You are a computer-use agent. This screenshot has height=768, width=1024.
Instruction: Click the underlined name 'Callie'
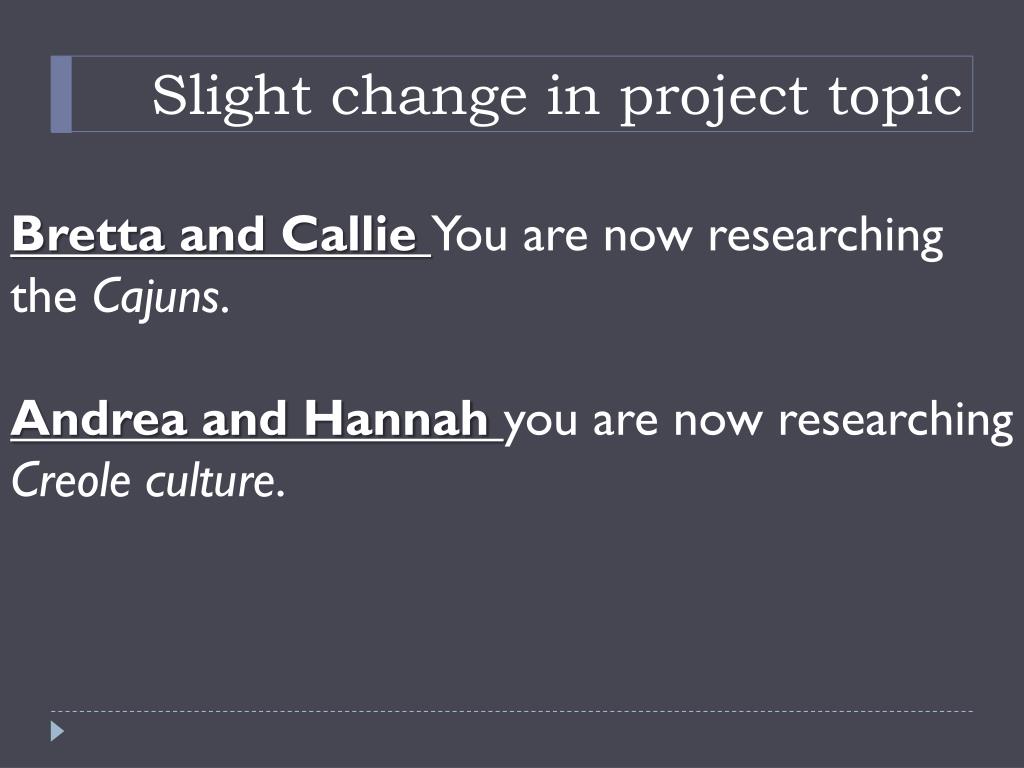click(x=349, y=234)
